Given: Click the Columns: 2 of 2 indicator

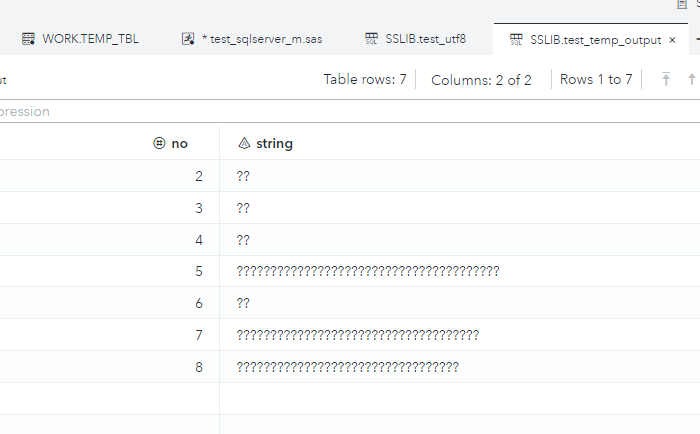Looking at the screenshot, I should click(x=481, y=80).
